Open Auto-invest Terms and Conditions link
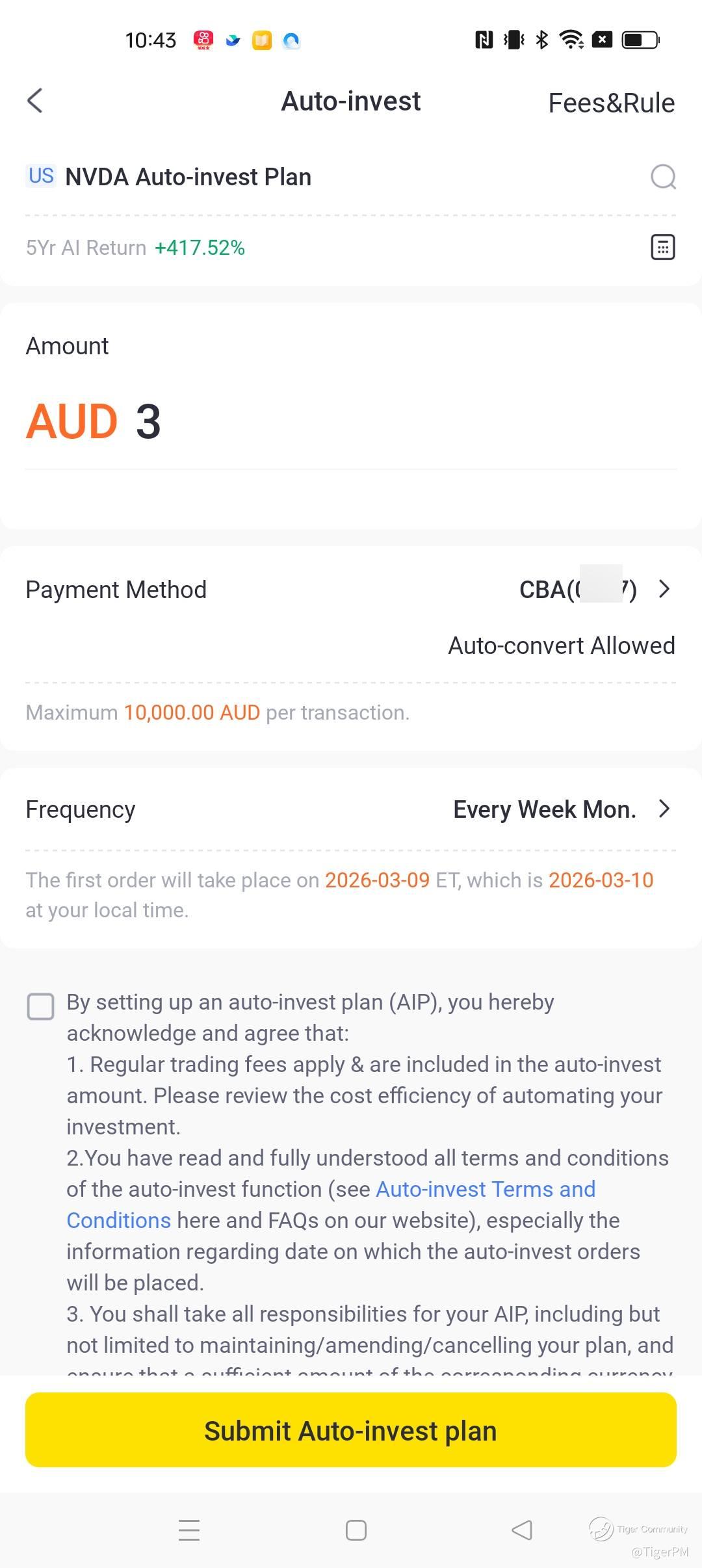Screen dimensions: 702x1568 coord(331,1205)
